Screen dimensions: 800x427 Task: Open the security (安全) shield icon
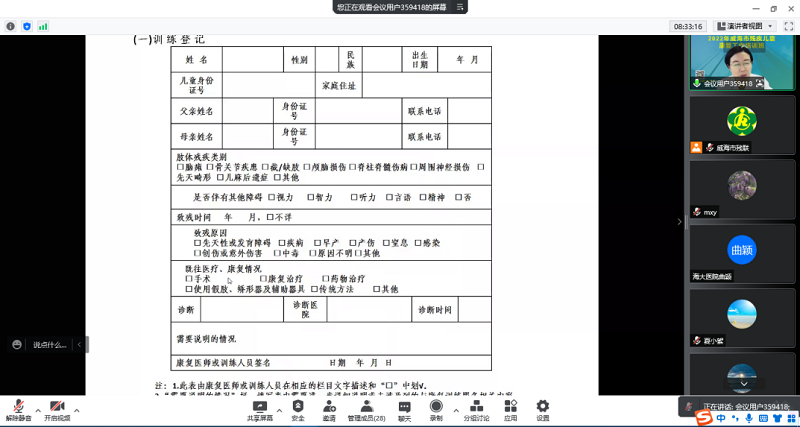click(298, 406)
